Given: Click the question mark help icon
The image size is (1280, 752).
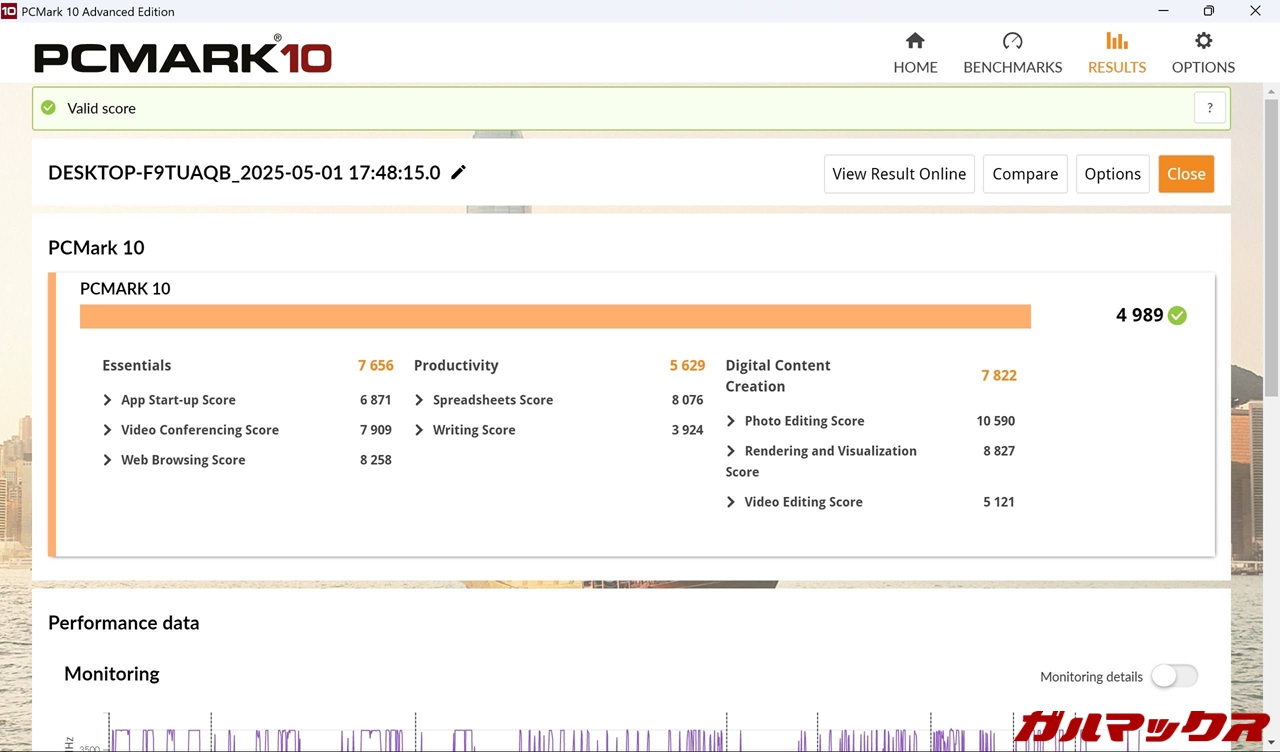Looking at the screenshot, I should [1209, 108].
